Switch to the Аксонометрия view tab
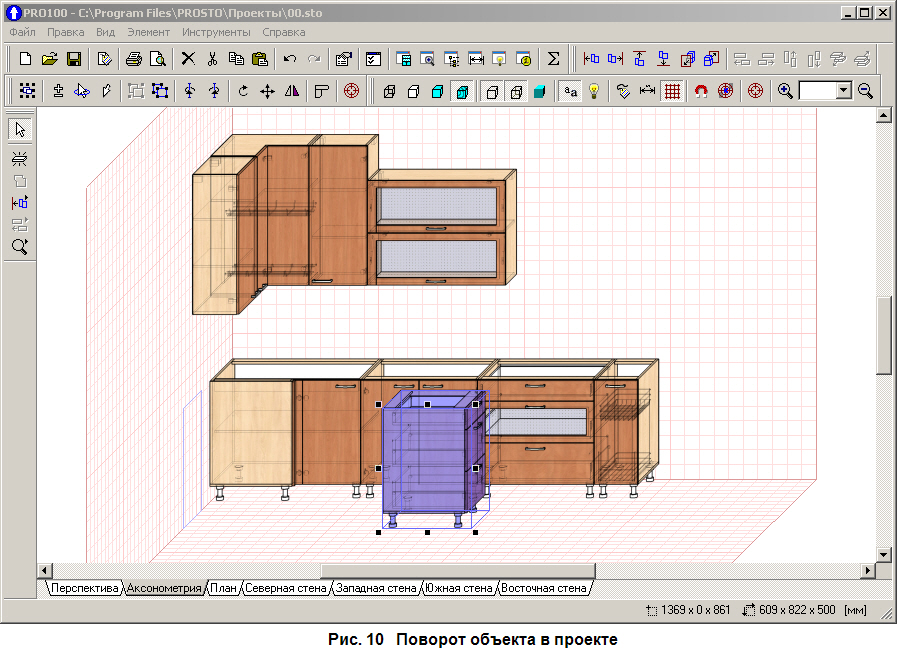 (164, 588)
